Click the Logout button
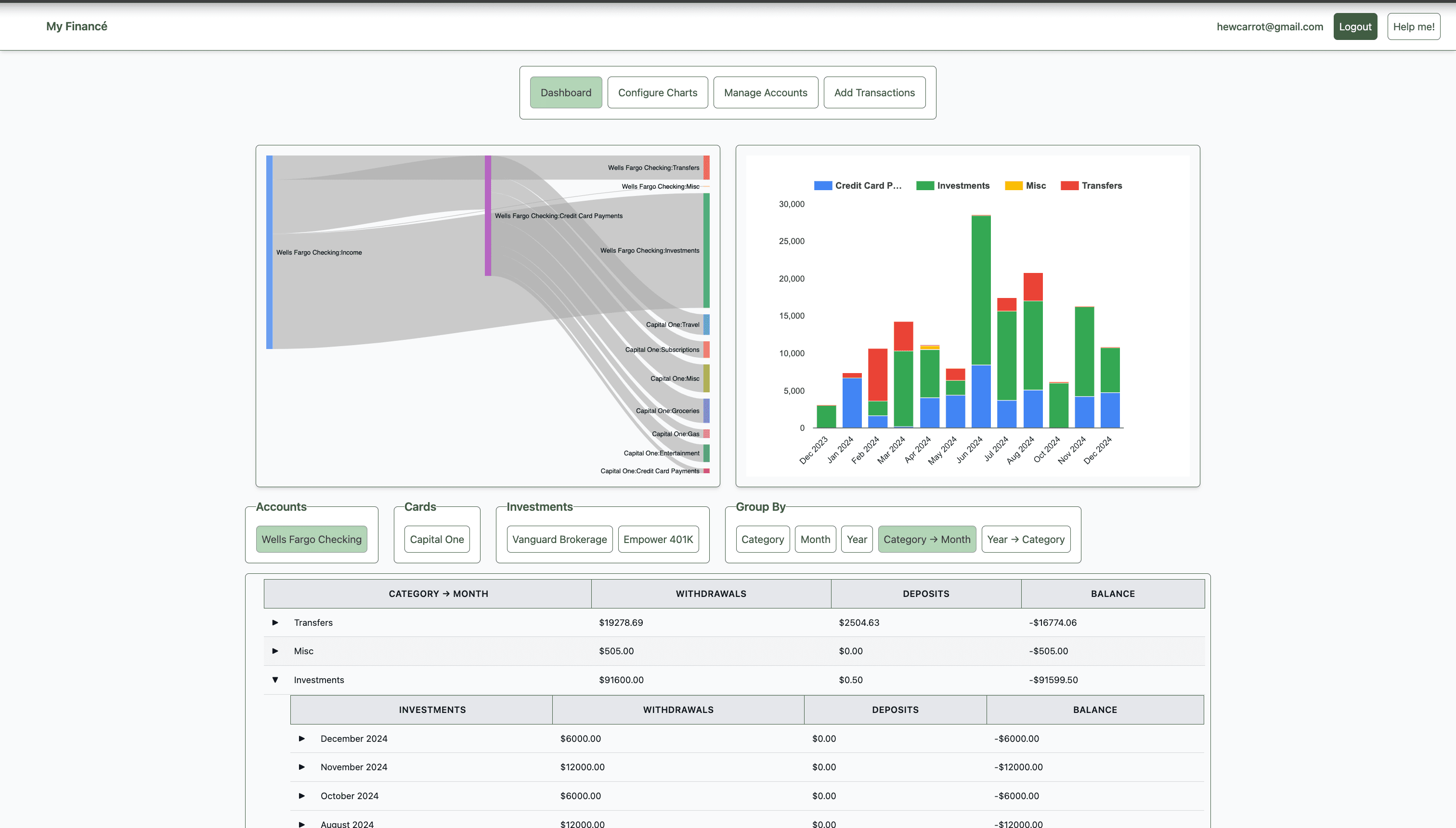Viewport: 1456px width, 828px height. [1355, 27]
